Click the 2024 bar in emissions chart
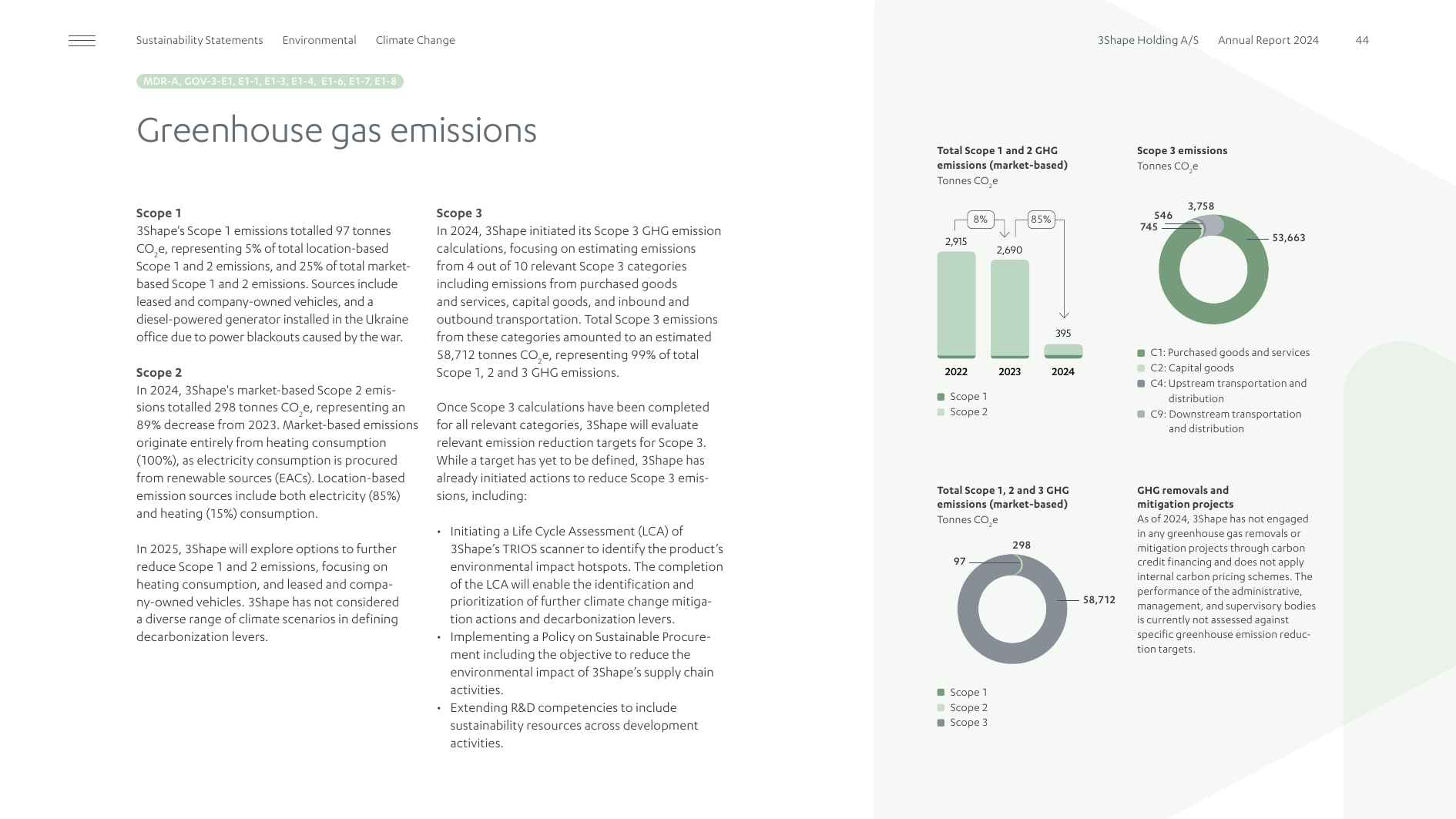The height and width of the screenshot is (819, 1456). (x=1063, y=351)
